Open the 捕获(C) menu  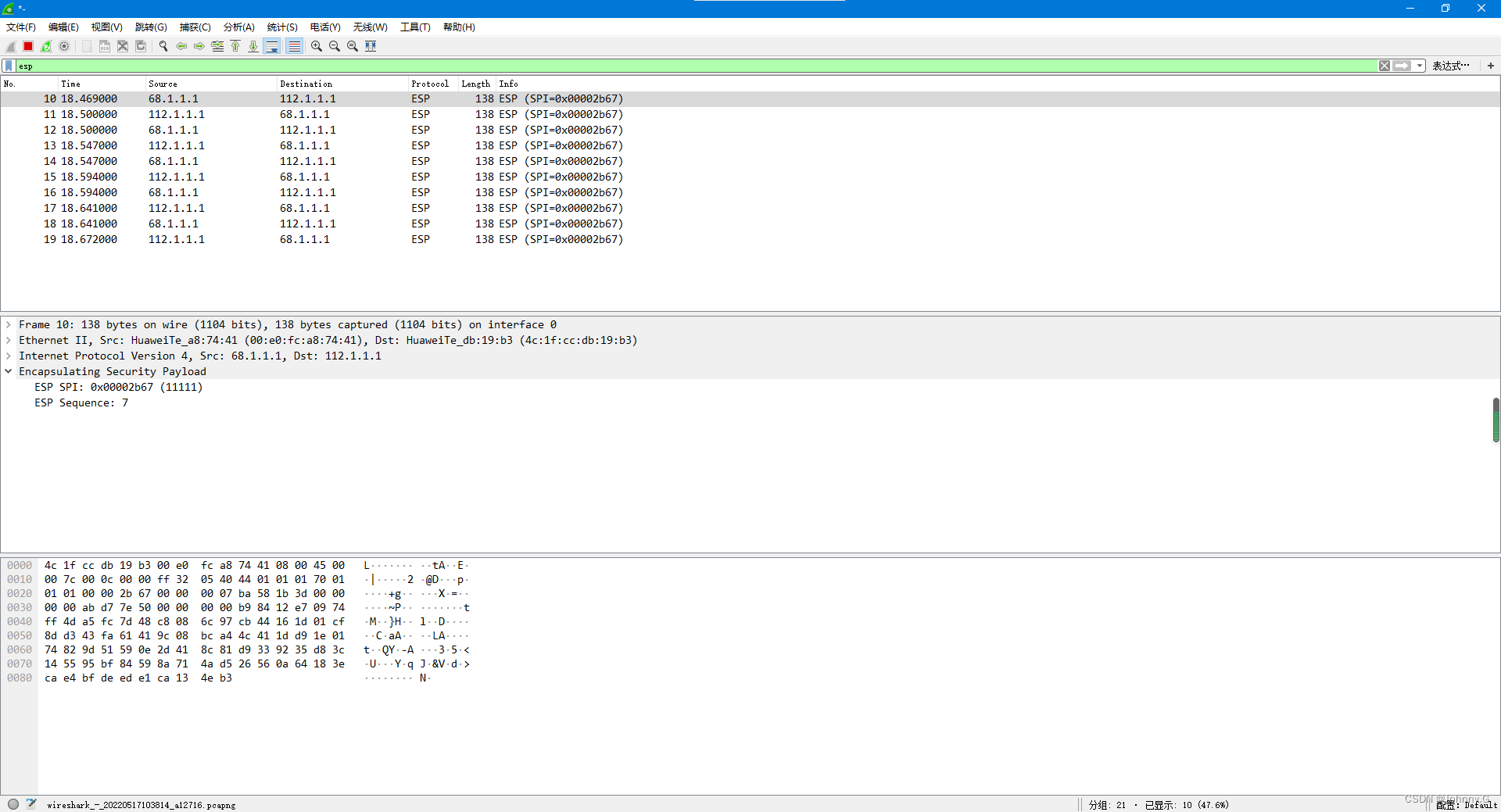[195, 27]
